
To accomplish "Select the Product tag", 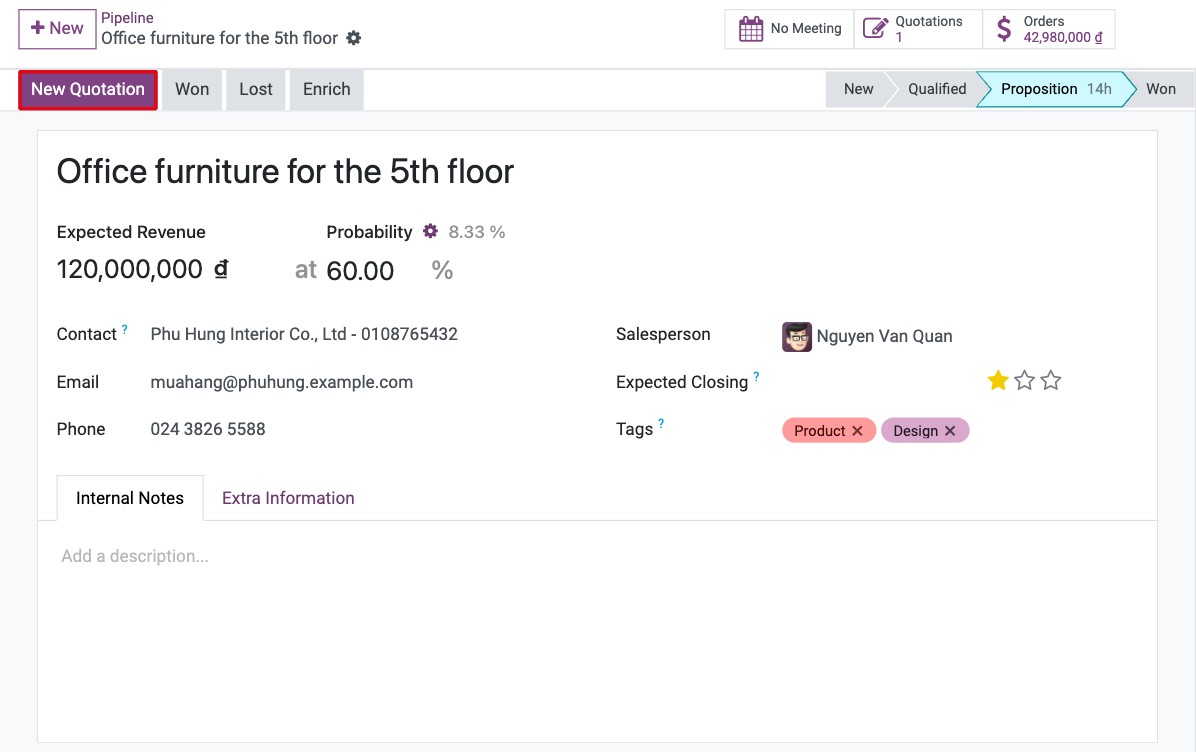I will [x=819, y=431].
